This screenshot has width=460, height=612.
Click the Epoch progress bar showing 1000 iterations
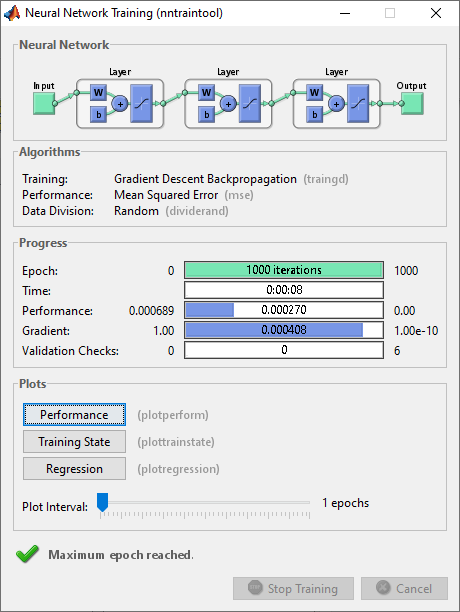point(284,270)
